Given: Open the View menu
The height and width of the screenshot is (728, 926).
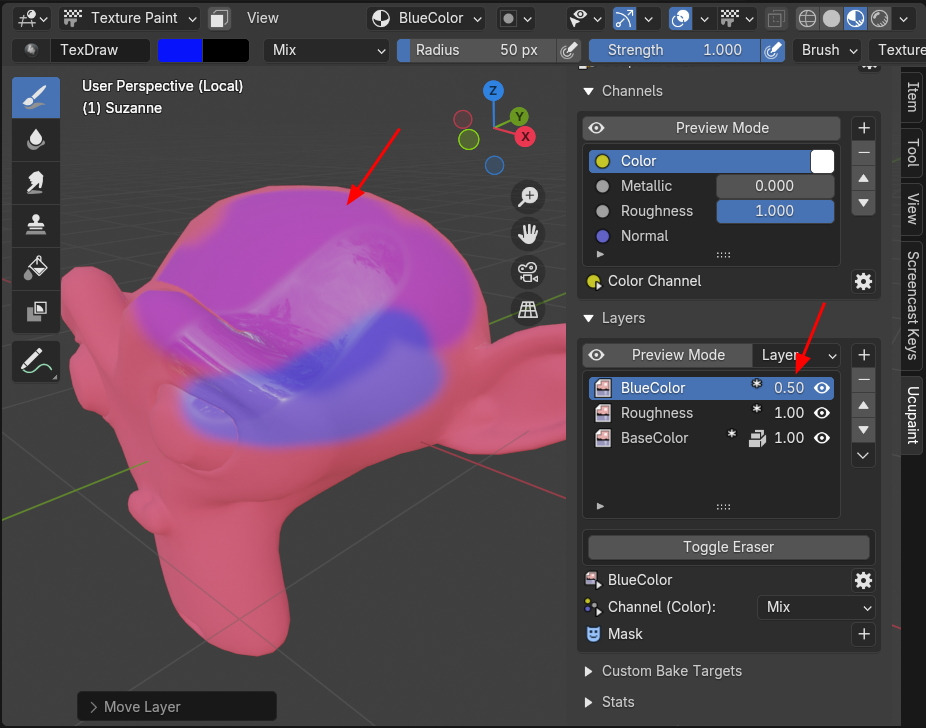Looking at the screenshot, I should (x=263, y=18).
